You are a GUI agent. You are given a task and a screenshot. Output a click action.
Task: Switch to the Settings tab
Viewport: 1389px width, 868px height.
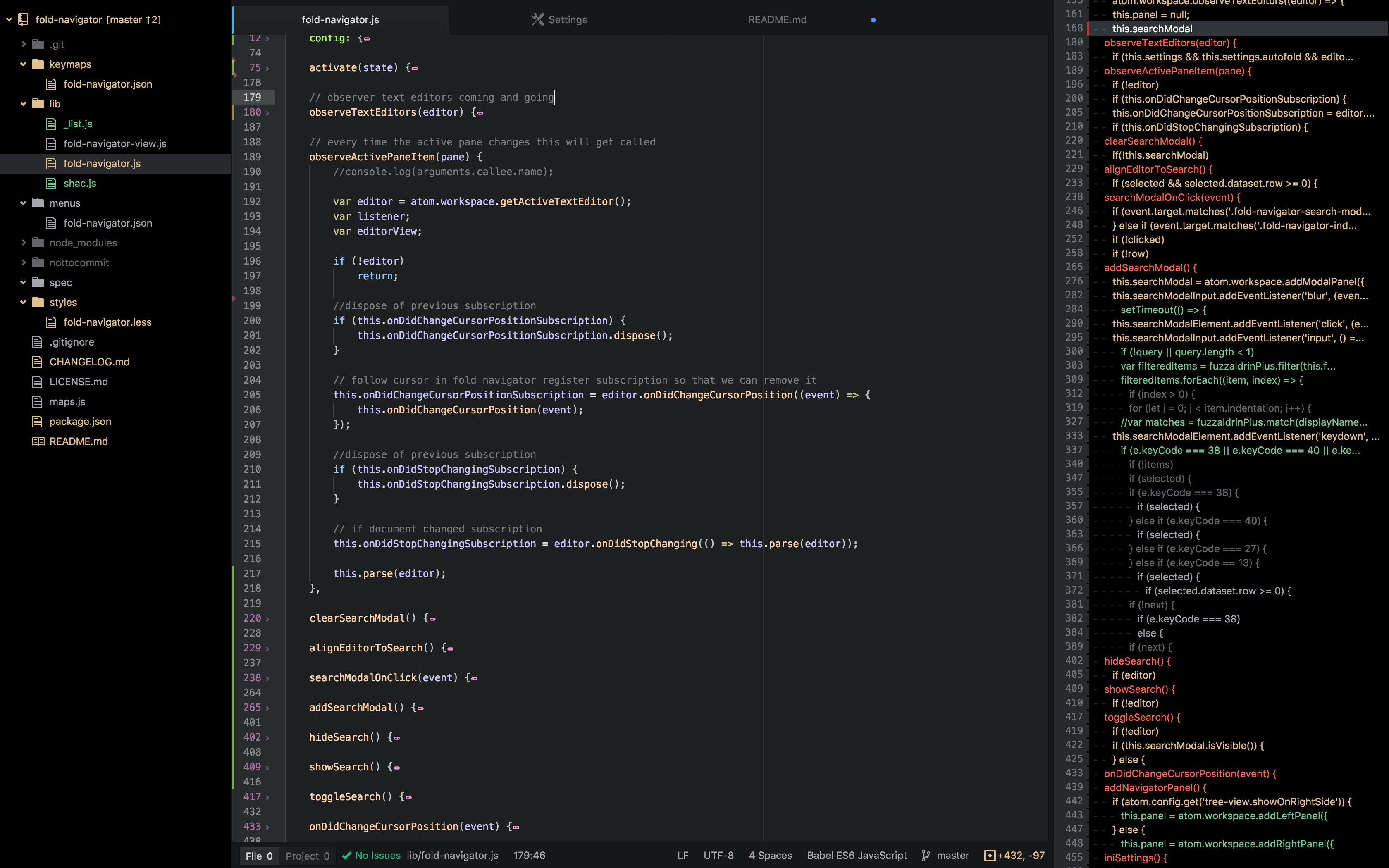(567, 19)
